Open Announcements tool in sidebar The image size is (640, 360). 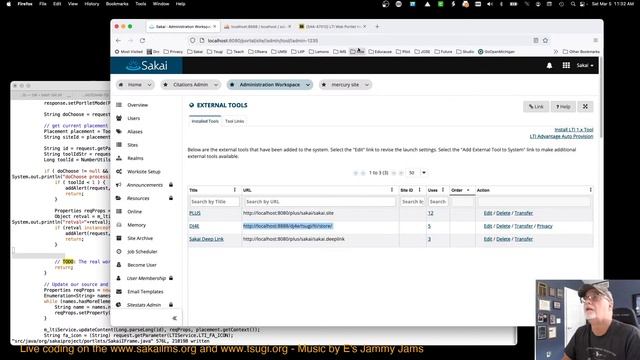click(144, 185)
